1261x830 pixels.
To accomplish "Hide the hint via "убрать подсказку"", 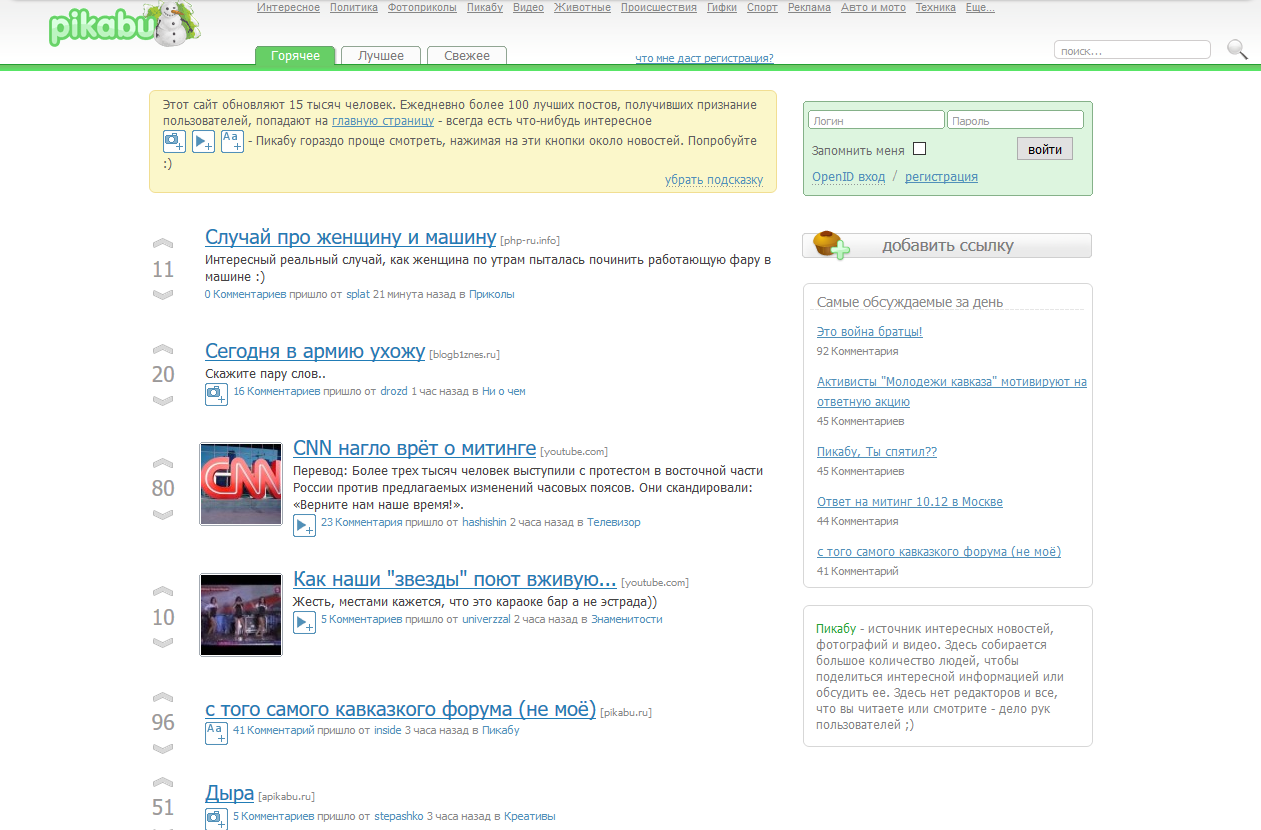I will [713, 180].
